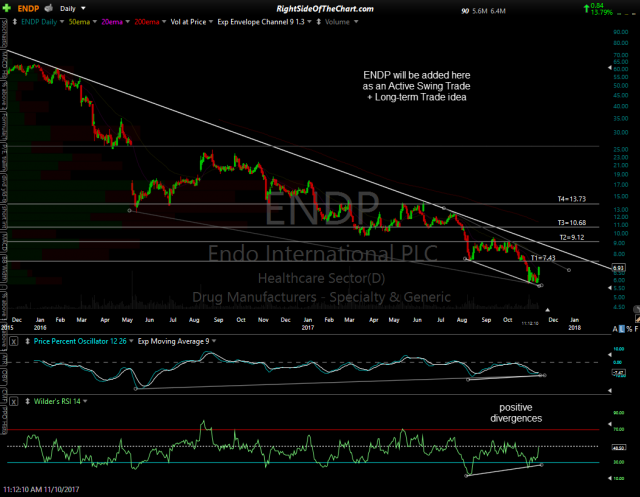The width and height of the screenshot is (640, 497).
Task: Click the positive divergences annotation text
Action: click(x=517, y=413)
